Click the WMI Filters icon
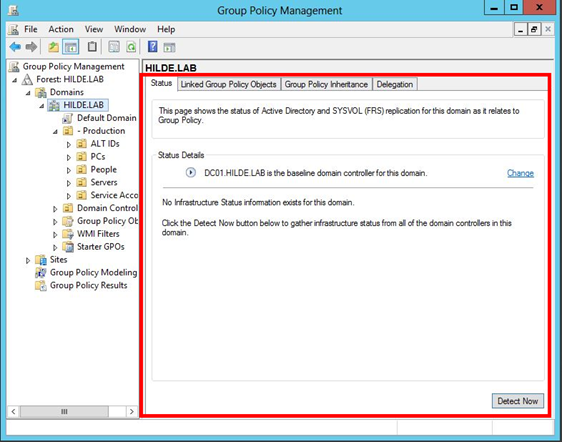 pos(68,234)
